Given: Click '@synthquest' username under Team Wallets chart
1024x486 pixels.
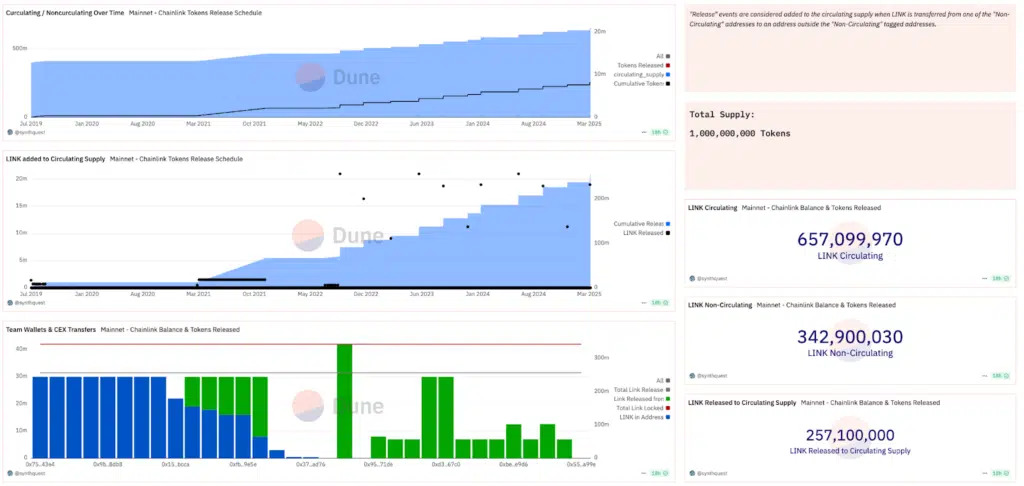Looking at the screenshot, I should pyautogui.click(x=30, y=474).
